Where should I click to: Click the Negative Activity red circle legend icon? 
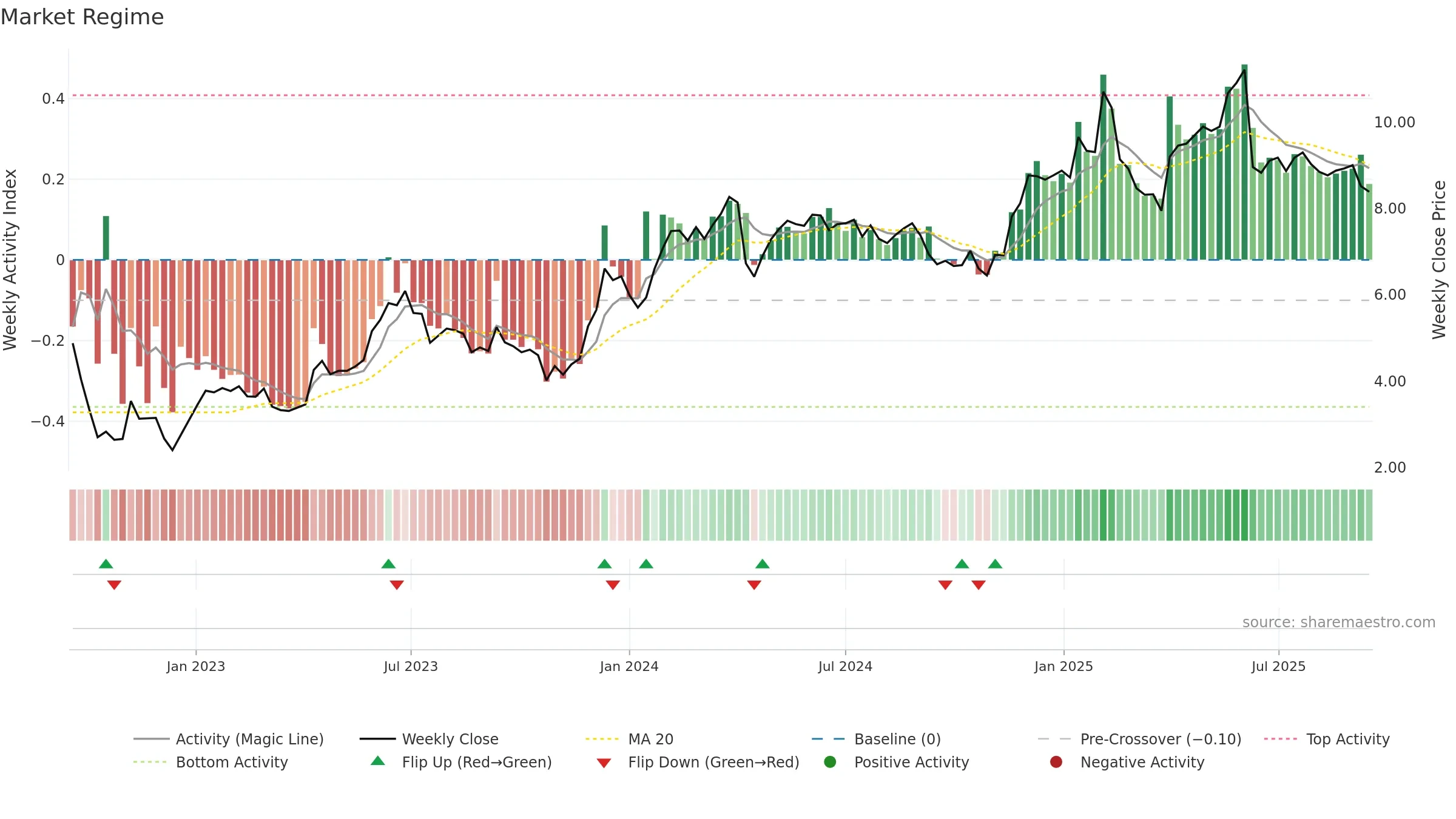1056,762
